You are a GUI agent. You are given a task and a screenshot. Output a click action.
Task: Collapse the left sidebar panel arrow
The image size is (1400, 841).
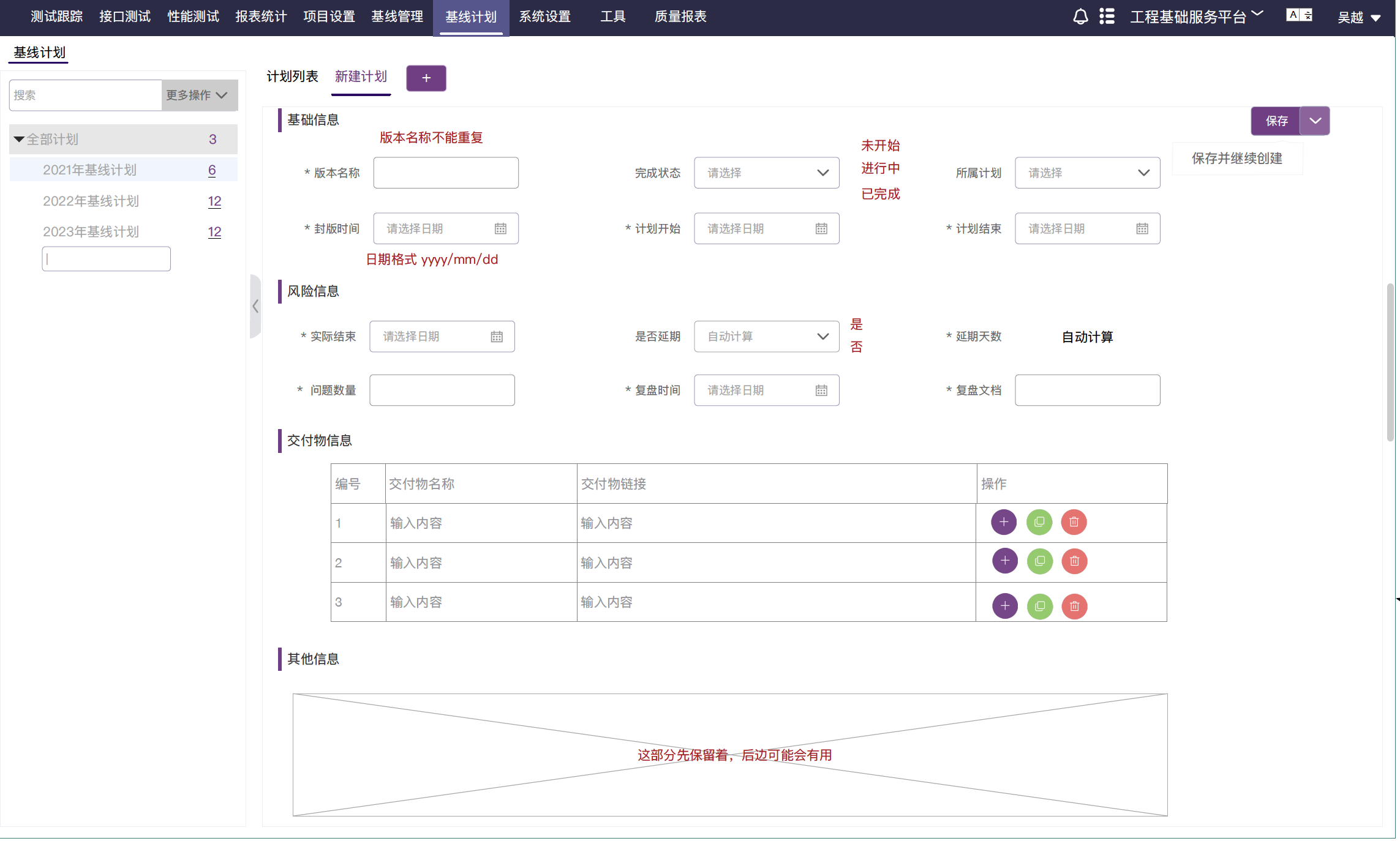coord(255,306)
